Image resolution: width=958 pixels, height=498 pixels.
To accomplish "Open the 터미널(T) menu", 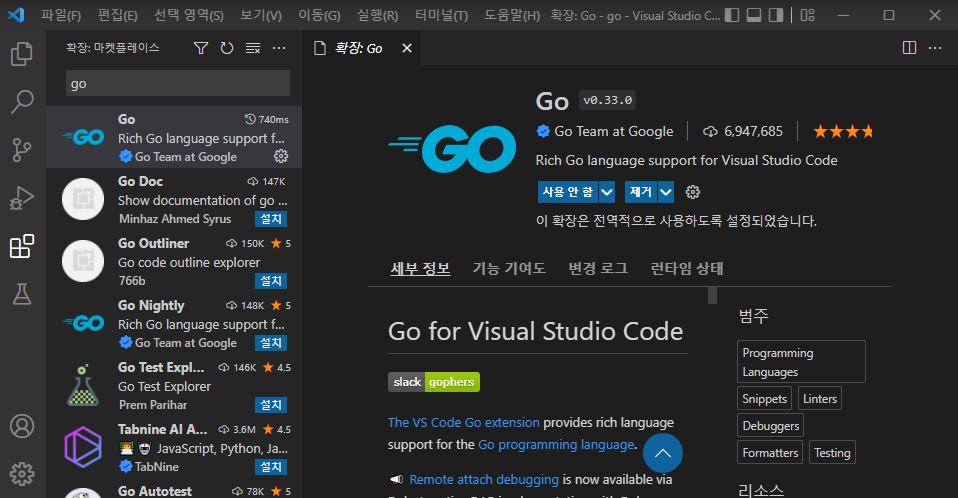I will coord(441,15).
